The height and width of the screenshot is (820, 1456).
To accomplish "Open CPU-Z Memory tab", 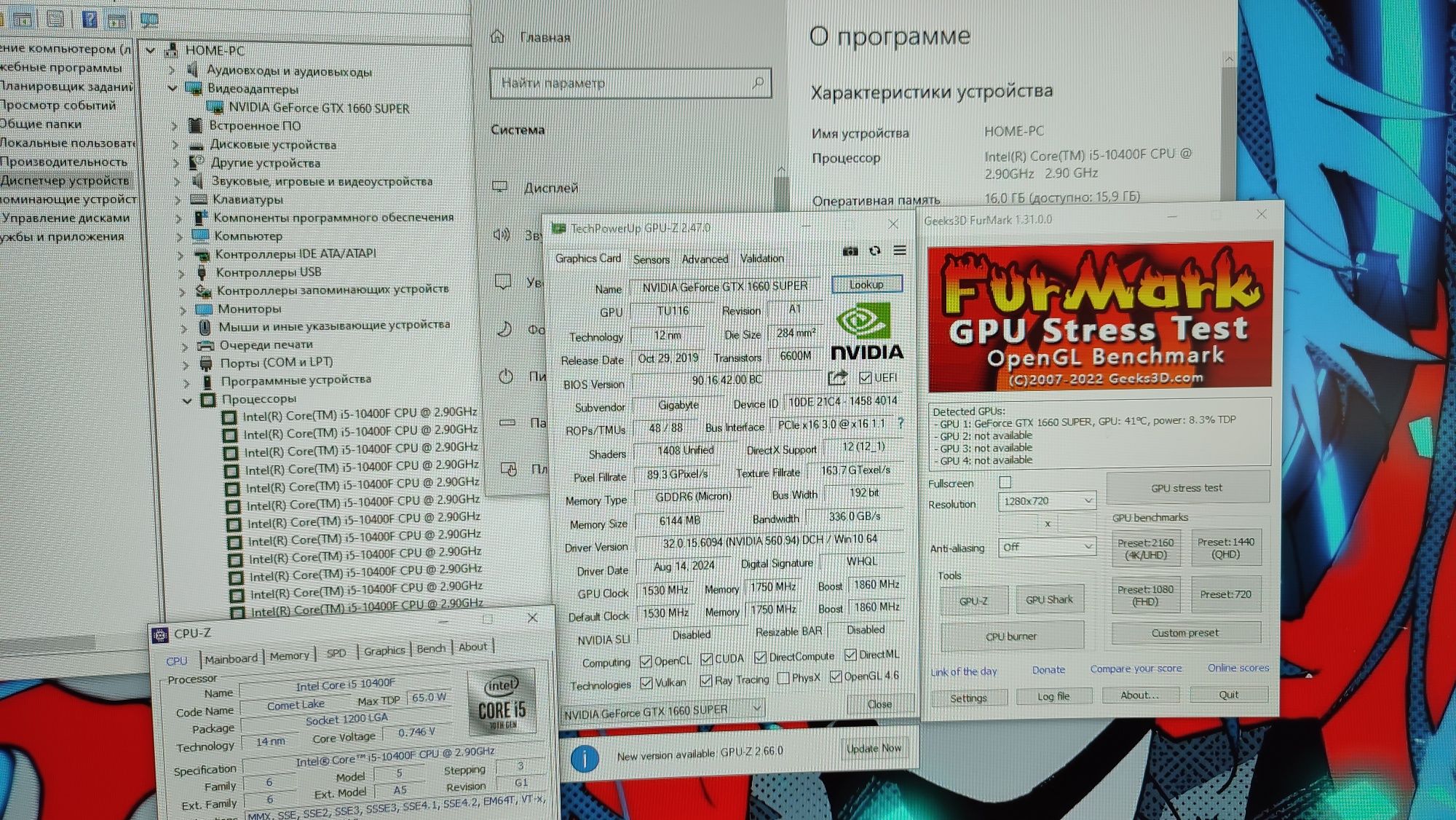I will [289, 655].
